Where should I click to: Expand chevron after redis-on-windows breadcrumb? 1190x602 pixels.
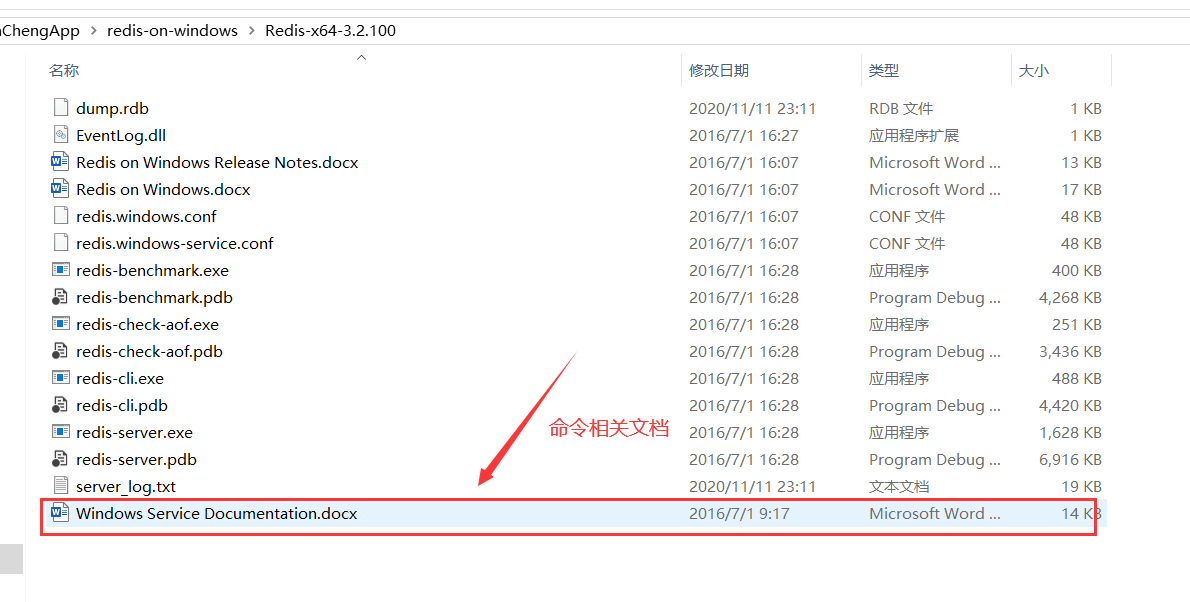251,31
